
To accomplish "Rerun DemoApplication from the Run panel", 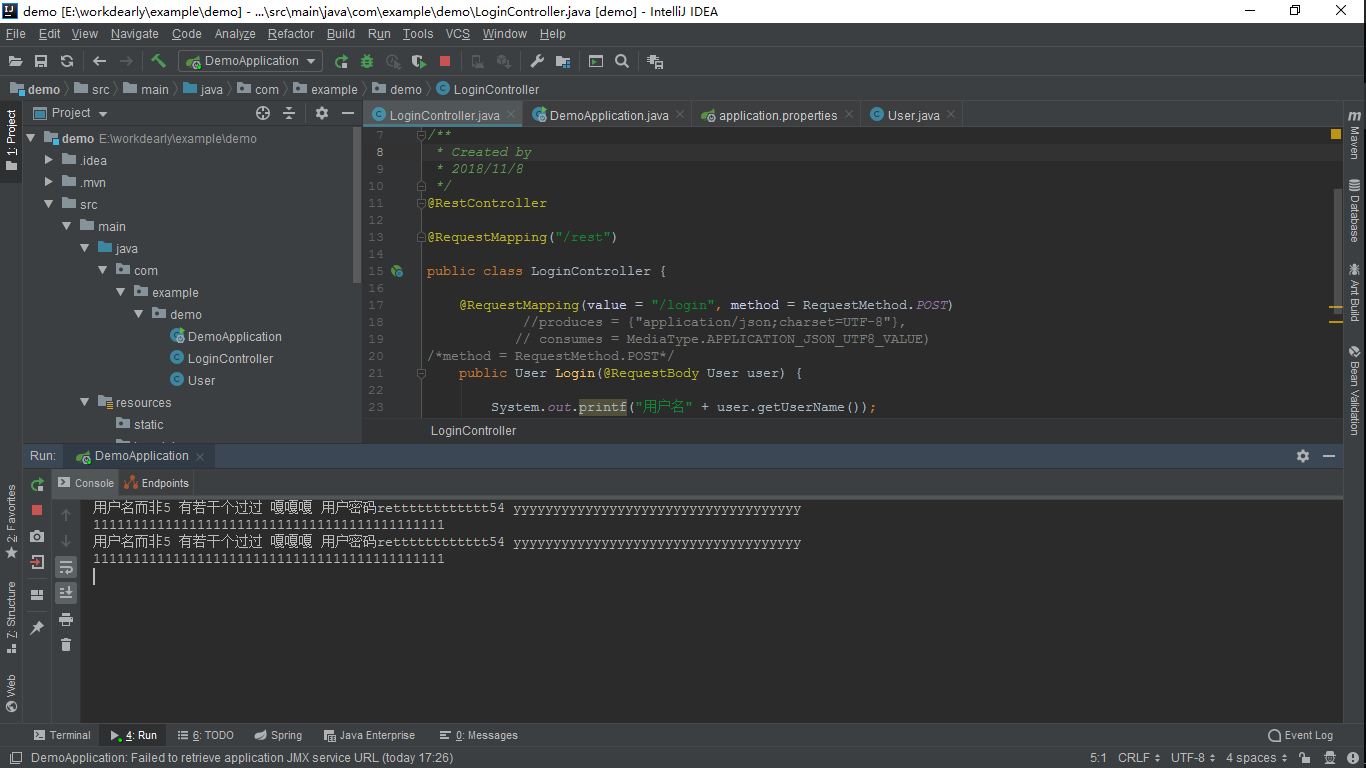I will 37,484.
